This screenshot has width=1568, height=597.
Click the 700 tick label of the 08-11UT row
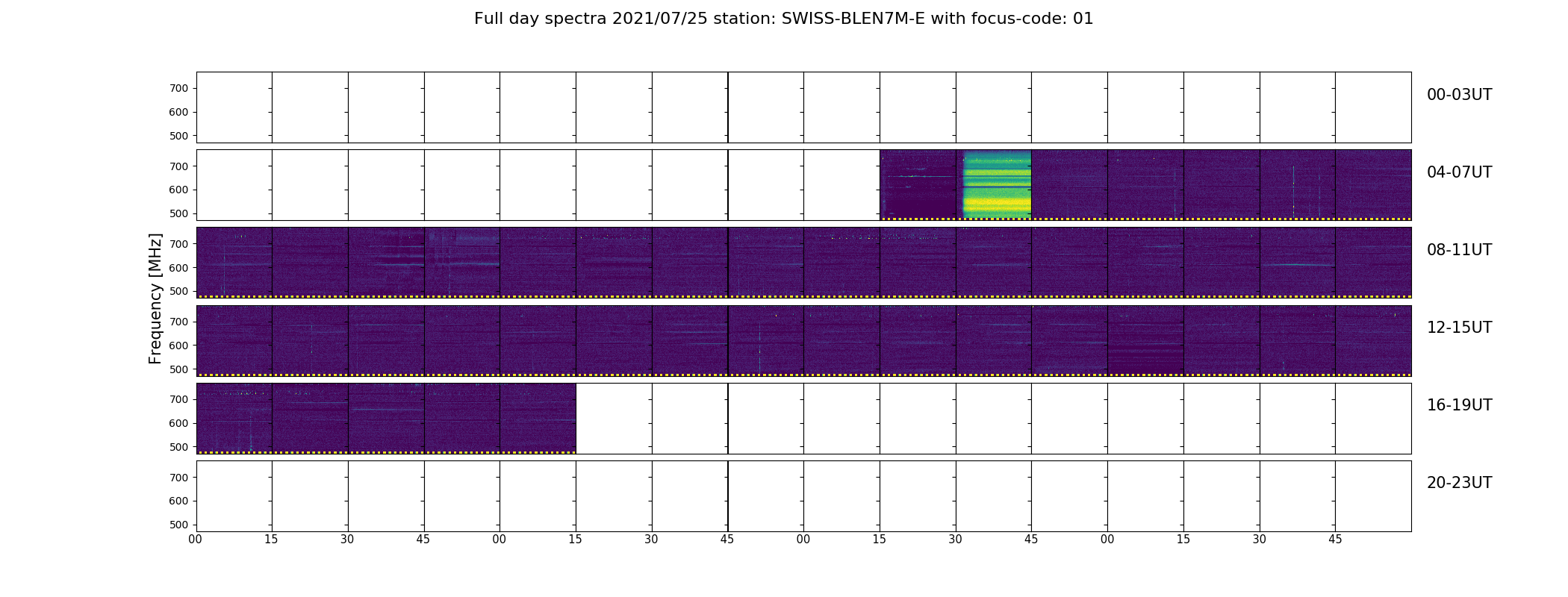[179, 244]
